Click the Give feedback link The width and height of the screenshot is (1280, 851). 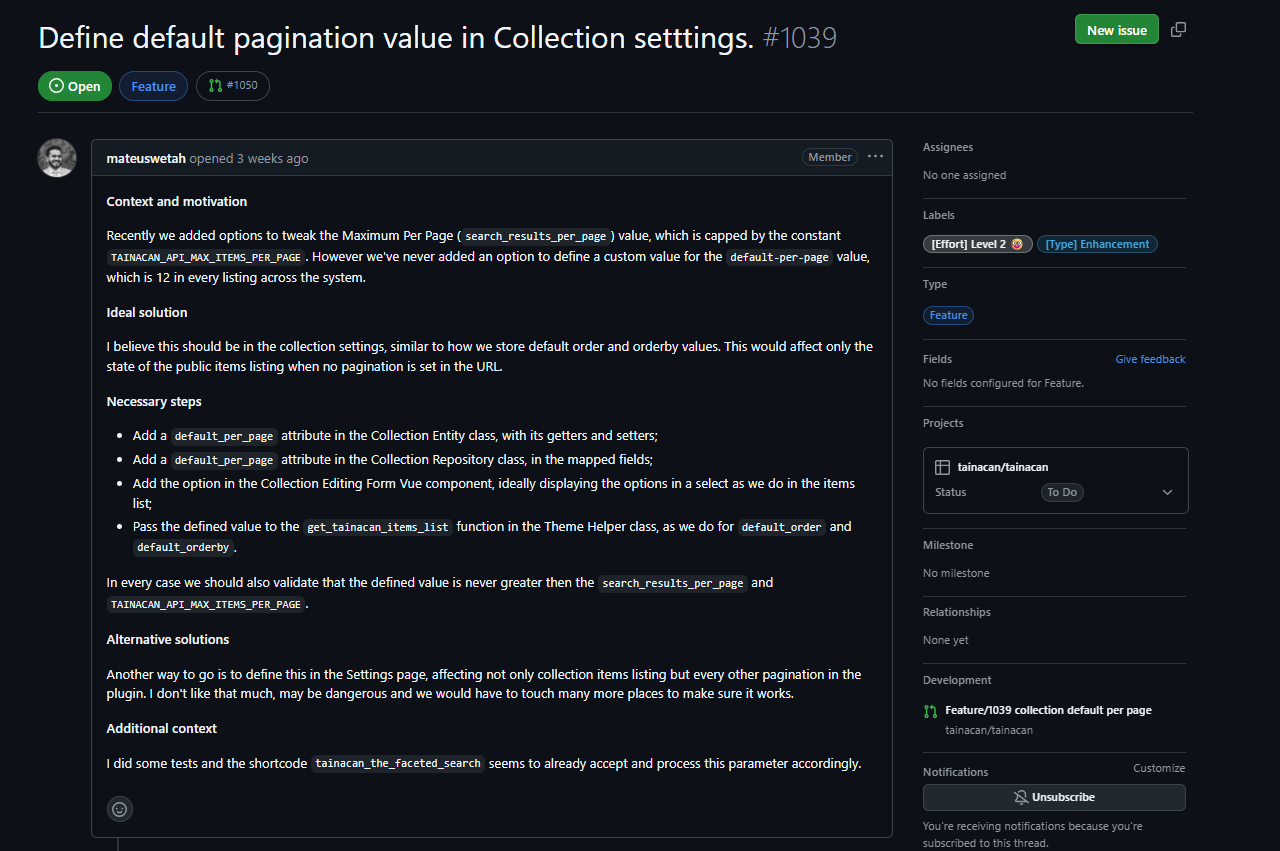[1150, 359]
